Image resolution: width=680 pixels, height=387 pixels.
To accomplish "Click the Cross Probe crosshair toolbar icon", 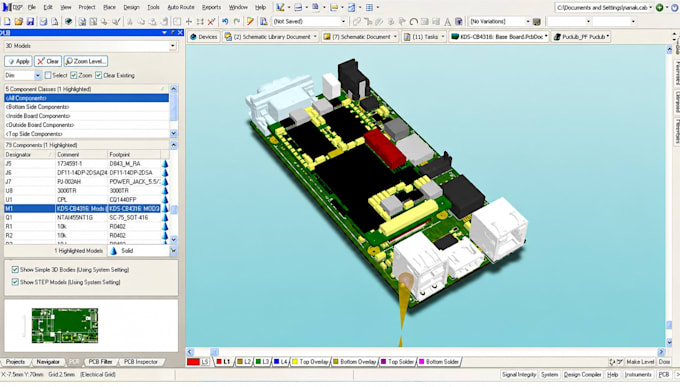I will click(x=189, y=21).
